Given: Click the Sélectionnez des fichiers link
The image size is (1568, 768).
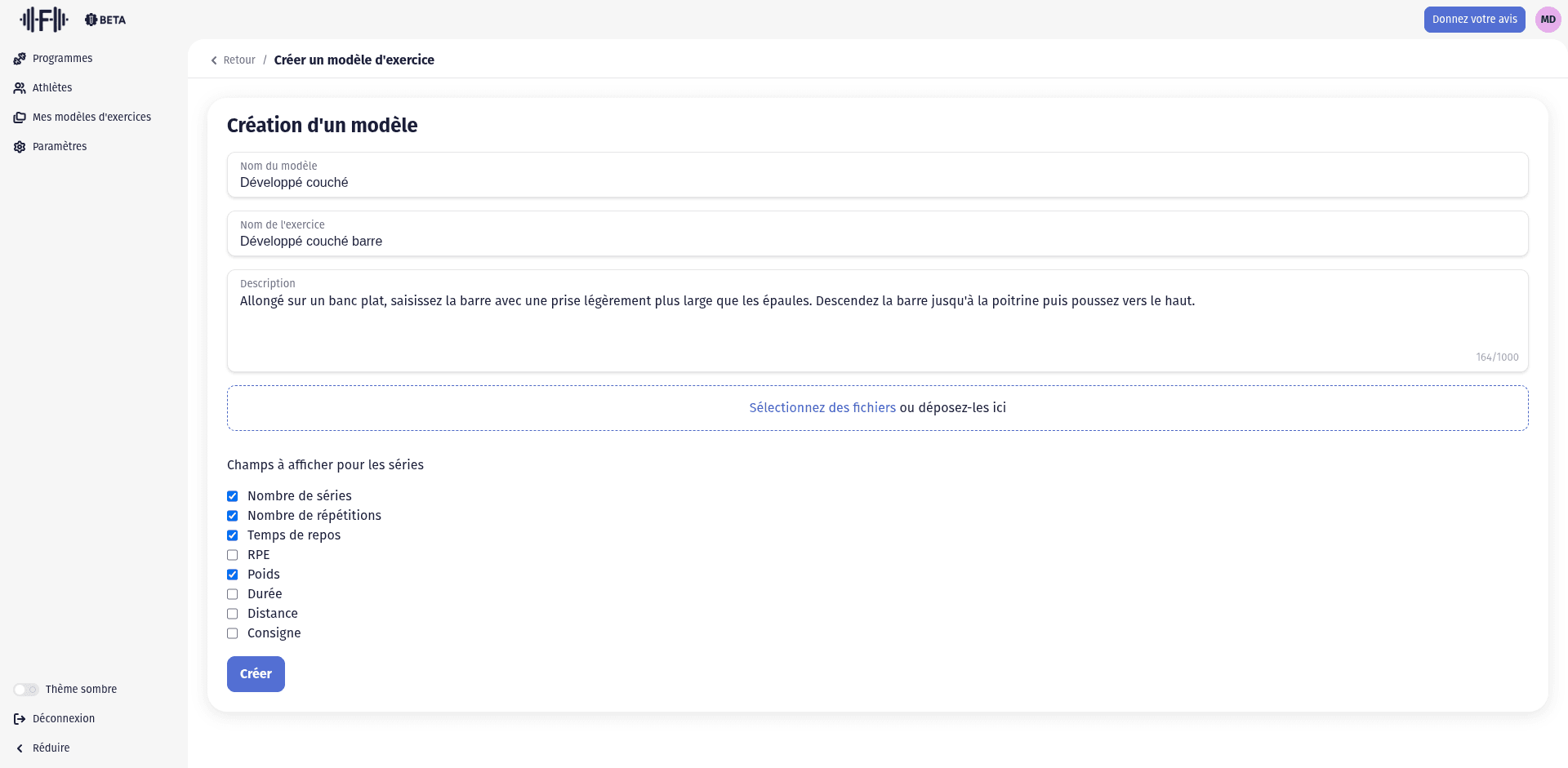Looking at the screenshot, I should click(x=822, y=408).
